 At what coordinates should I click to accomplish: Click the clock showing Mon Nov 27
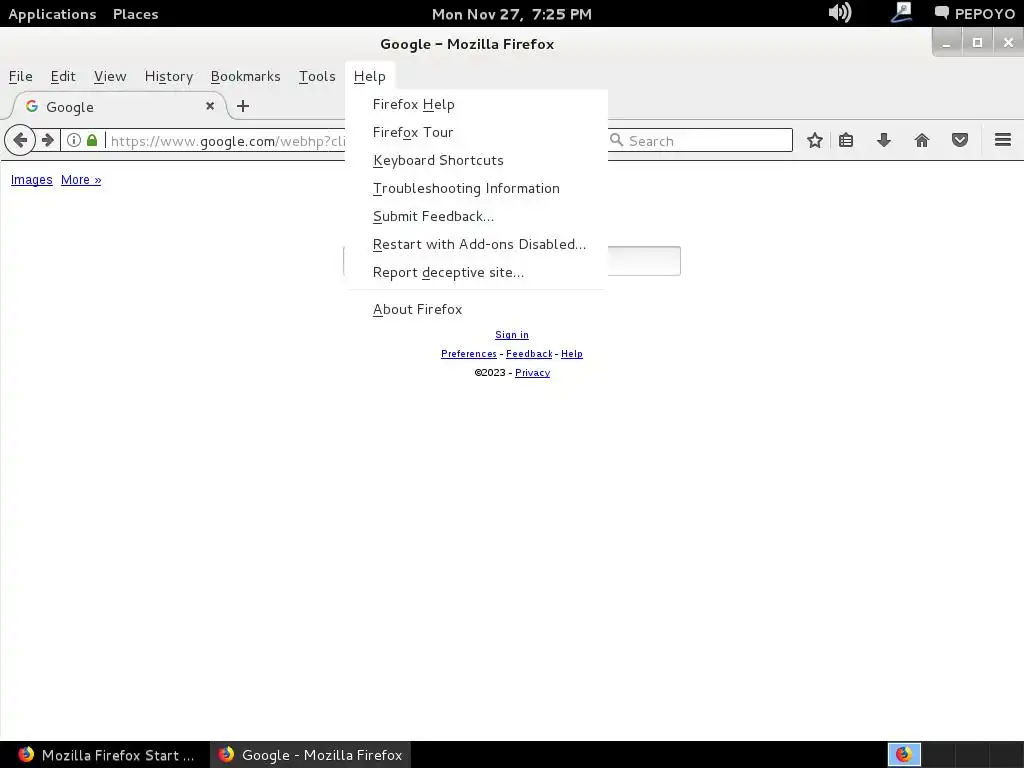tap(511, 14)
